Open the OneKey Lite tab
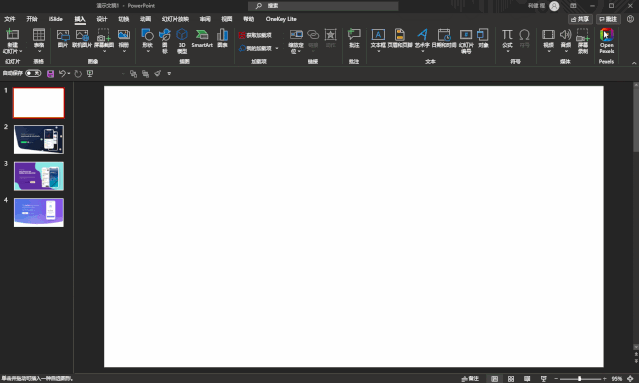Image resolution: width=639 pixels, height=383 pixels. point(281,19)
